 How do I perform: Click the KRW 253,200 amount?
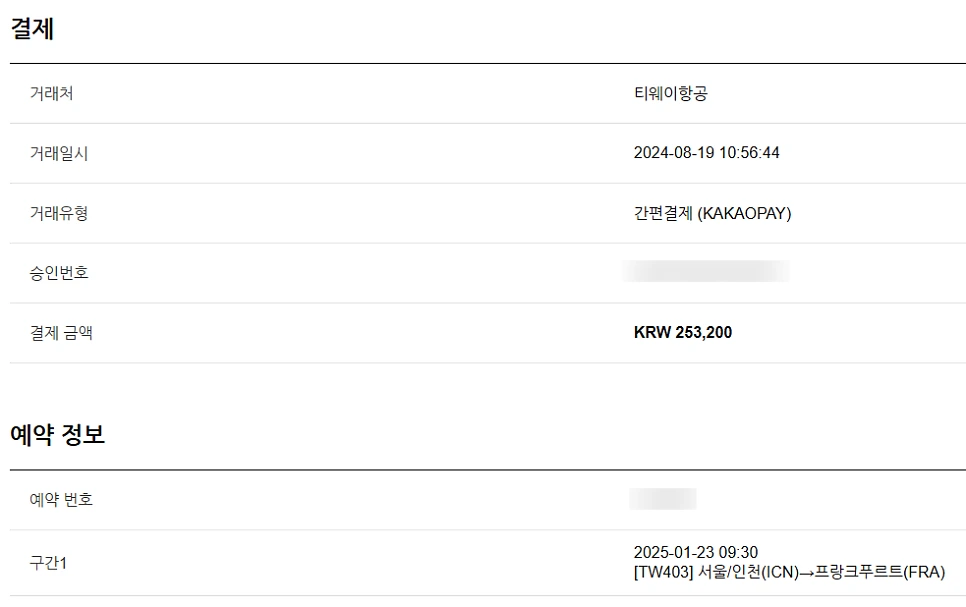[683, 333]
